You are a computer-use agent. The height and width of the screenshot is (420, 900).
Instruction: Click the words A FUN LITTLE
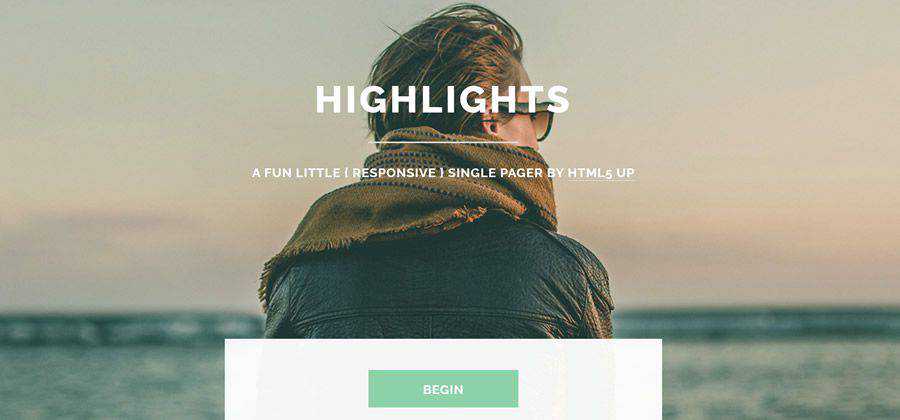click(x=297, y=173)
